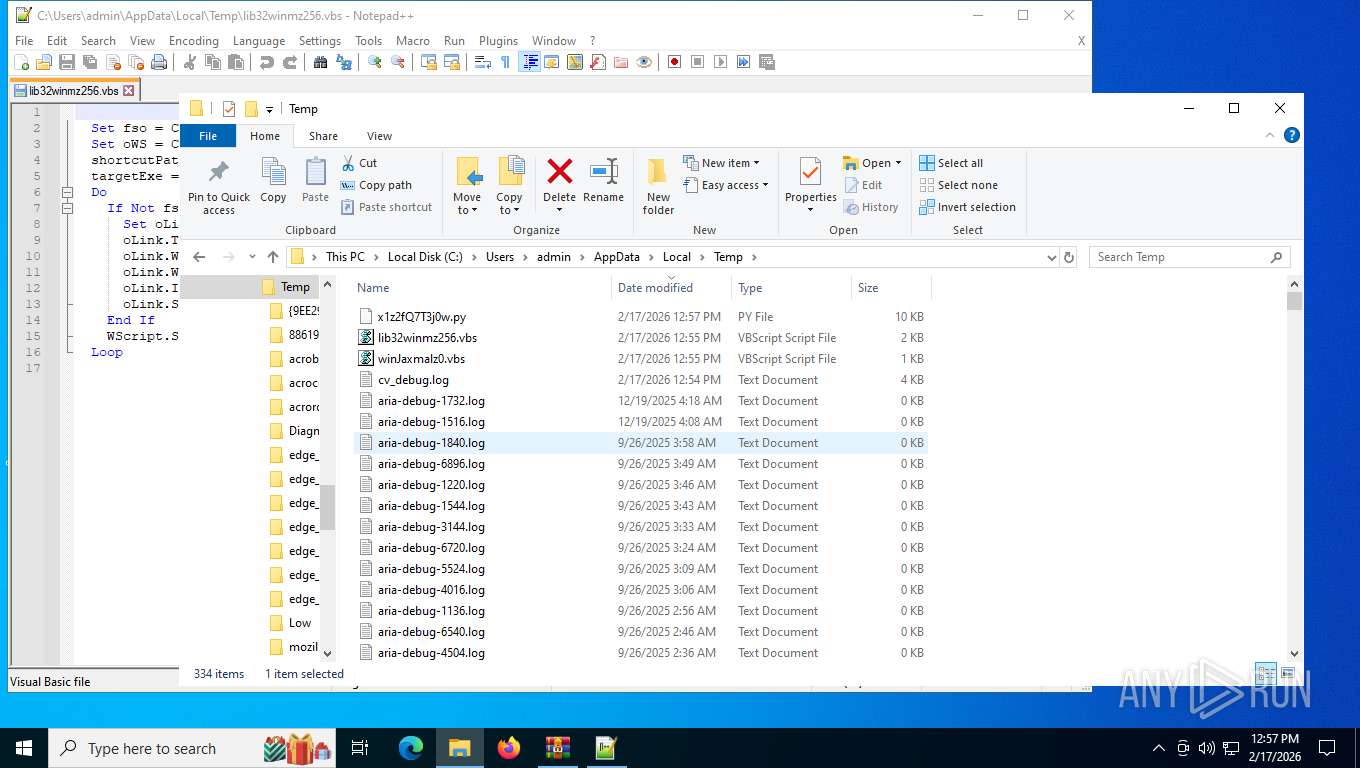Click the red Delete icon
Screen dimensions: 1360x768
(560, 172)
